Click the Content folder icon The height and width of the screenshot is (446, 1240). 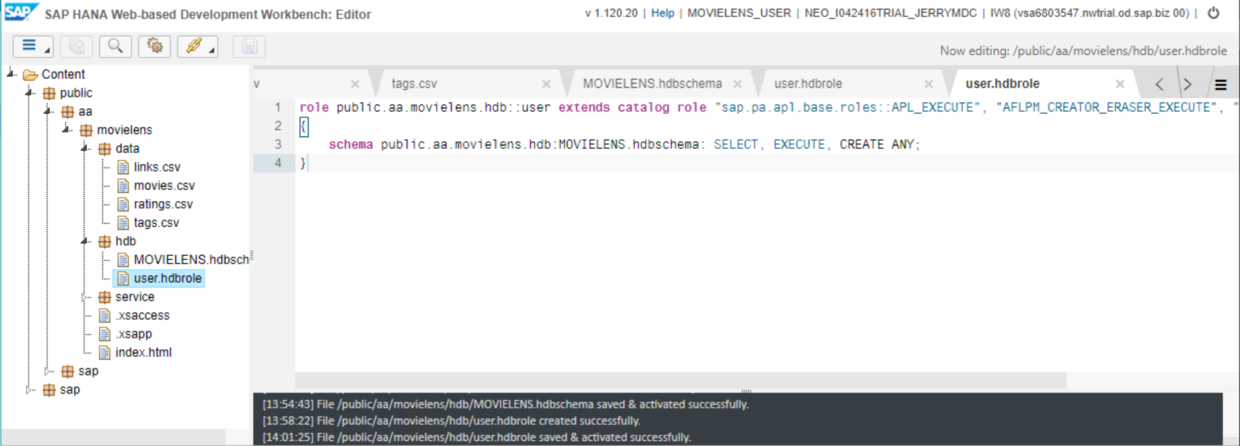[x=30, y=74]
